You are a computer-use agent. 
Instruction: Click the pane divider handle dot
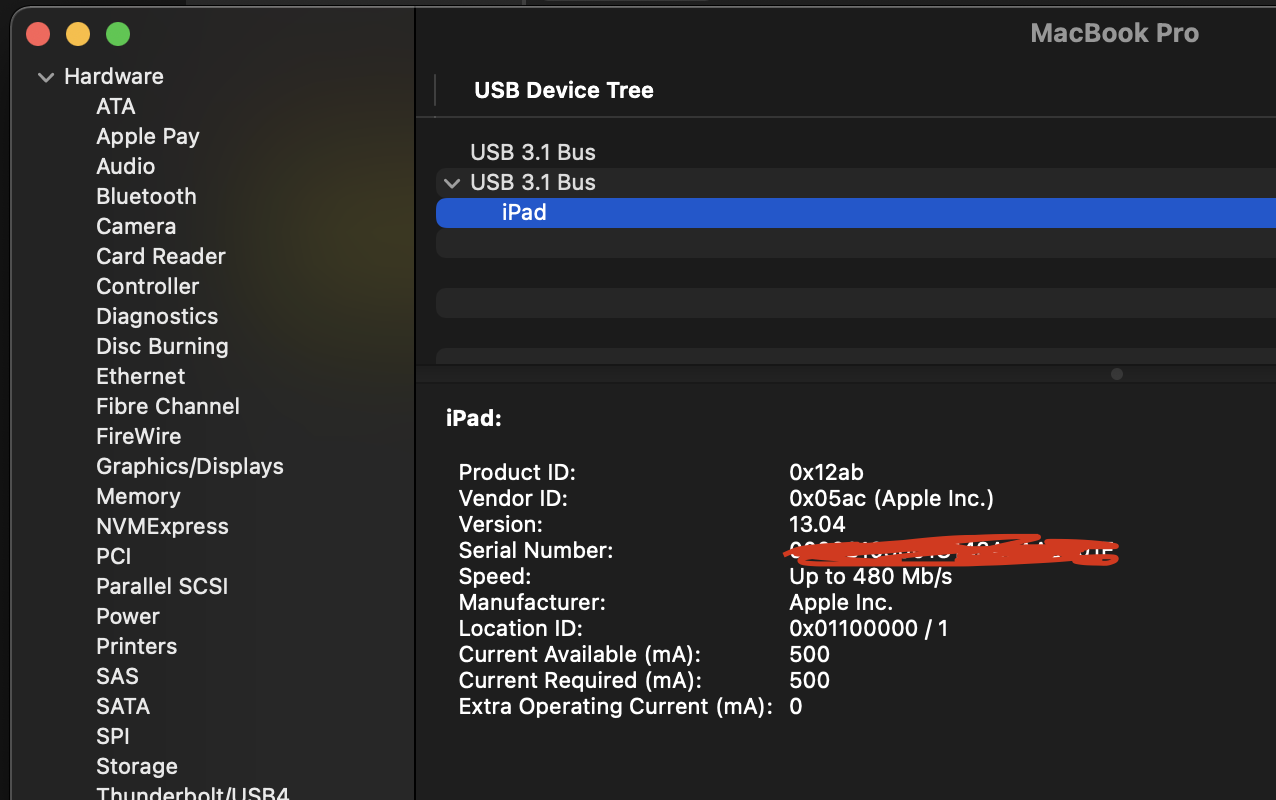click(x=1117, y=374)
